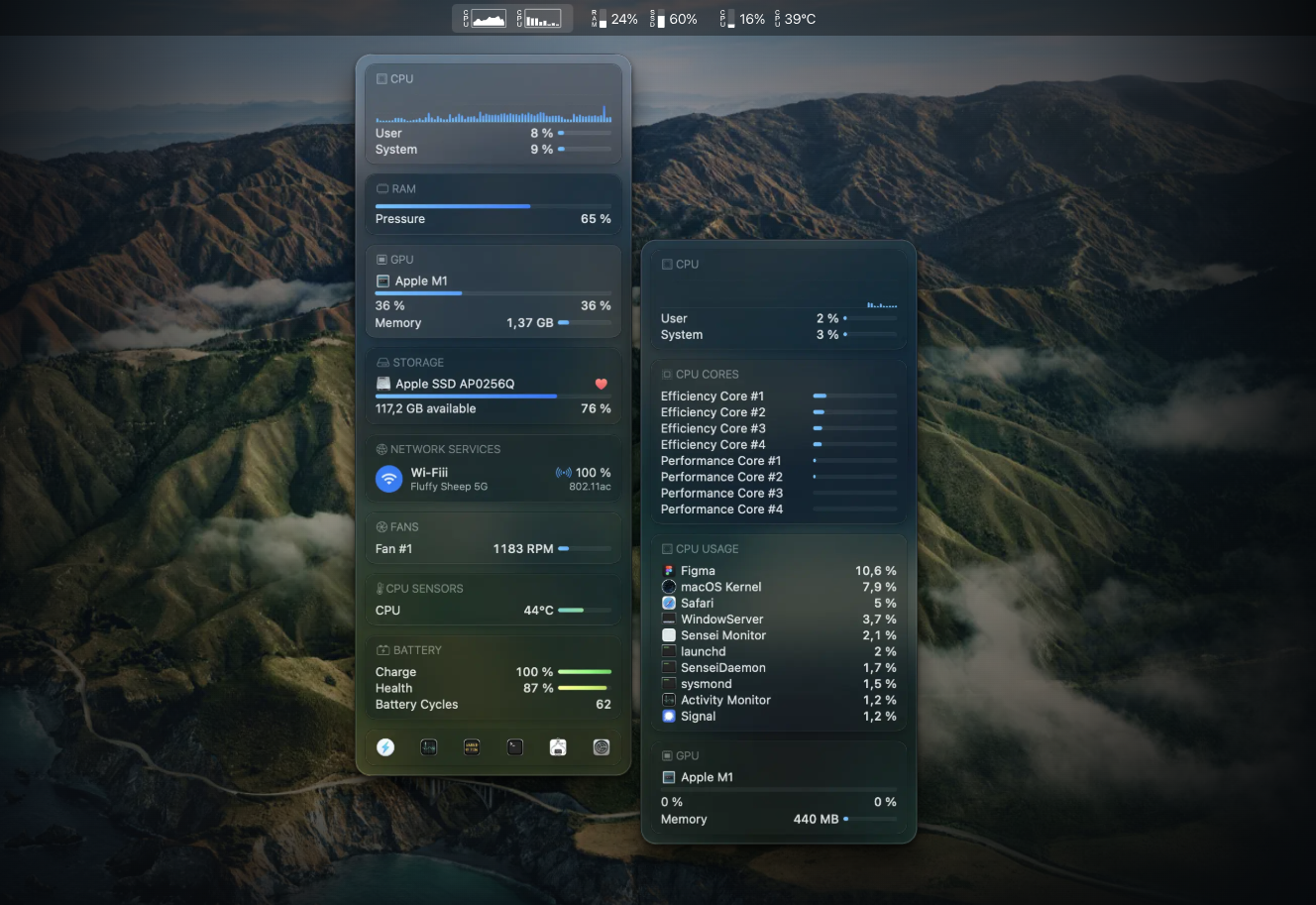Click the 1183 RPM fan speed value
1316x905 pixels.
pos(523,548)
